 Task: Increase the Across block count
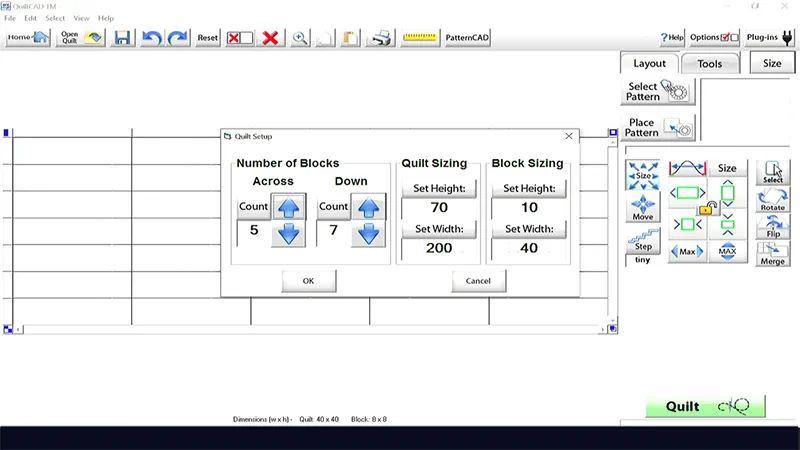[x=289, y=207]
